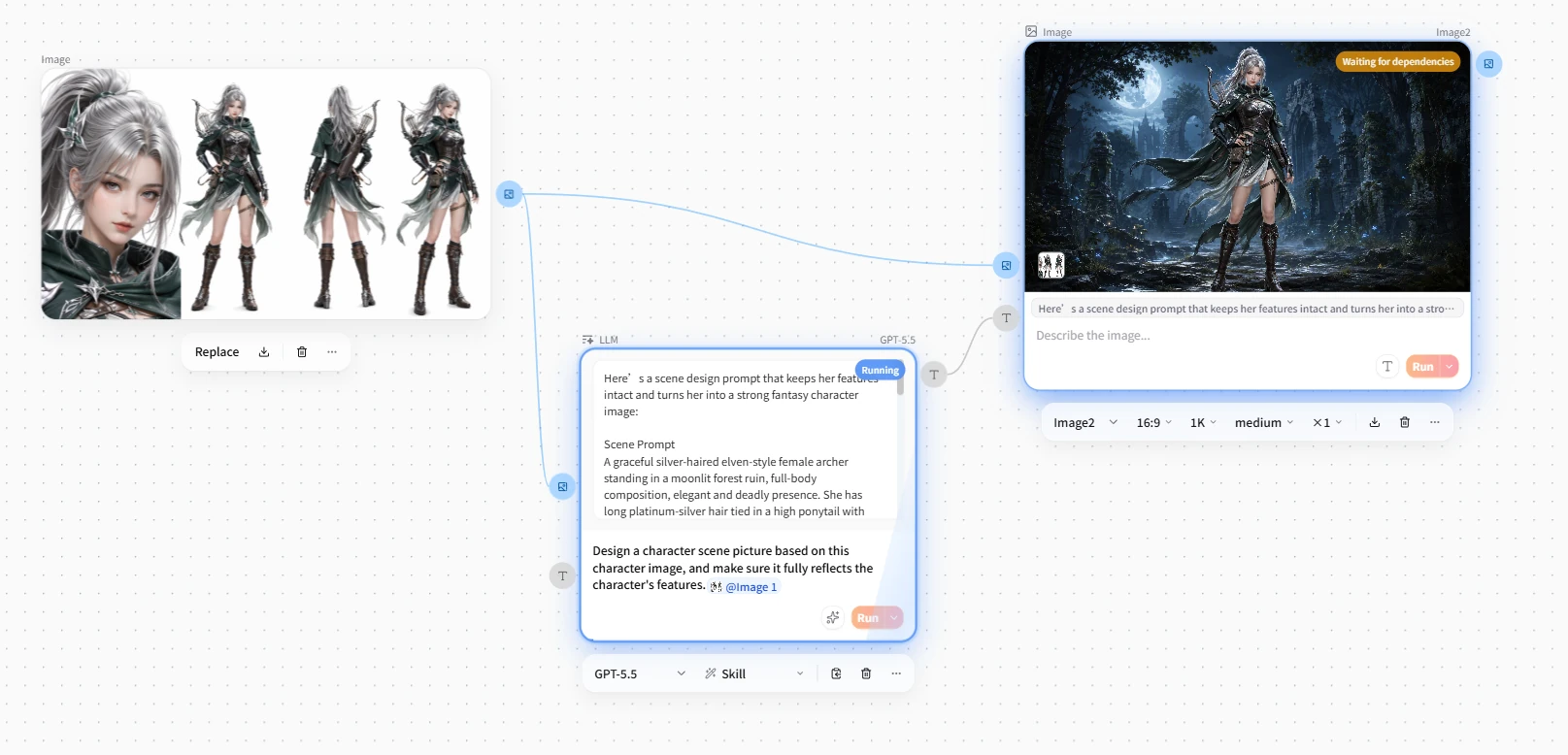Image resolution: width=1568 pixels, height=755 pixels.
Task: Click the Waiting for dependencies badge
Action: point(1398,61)
